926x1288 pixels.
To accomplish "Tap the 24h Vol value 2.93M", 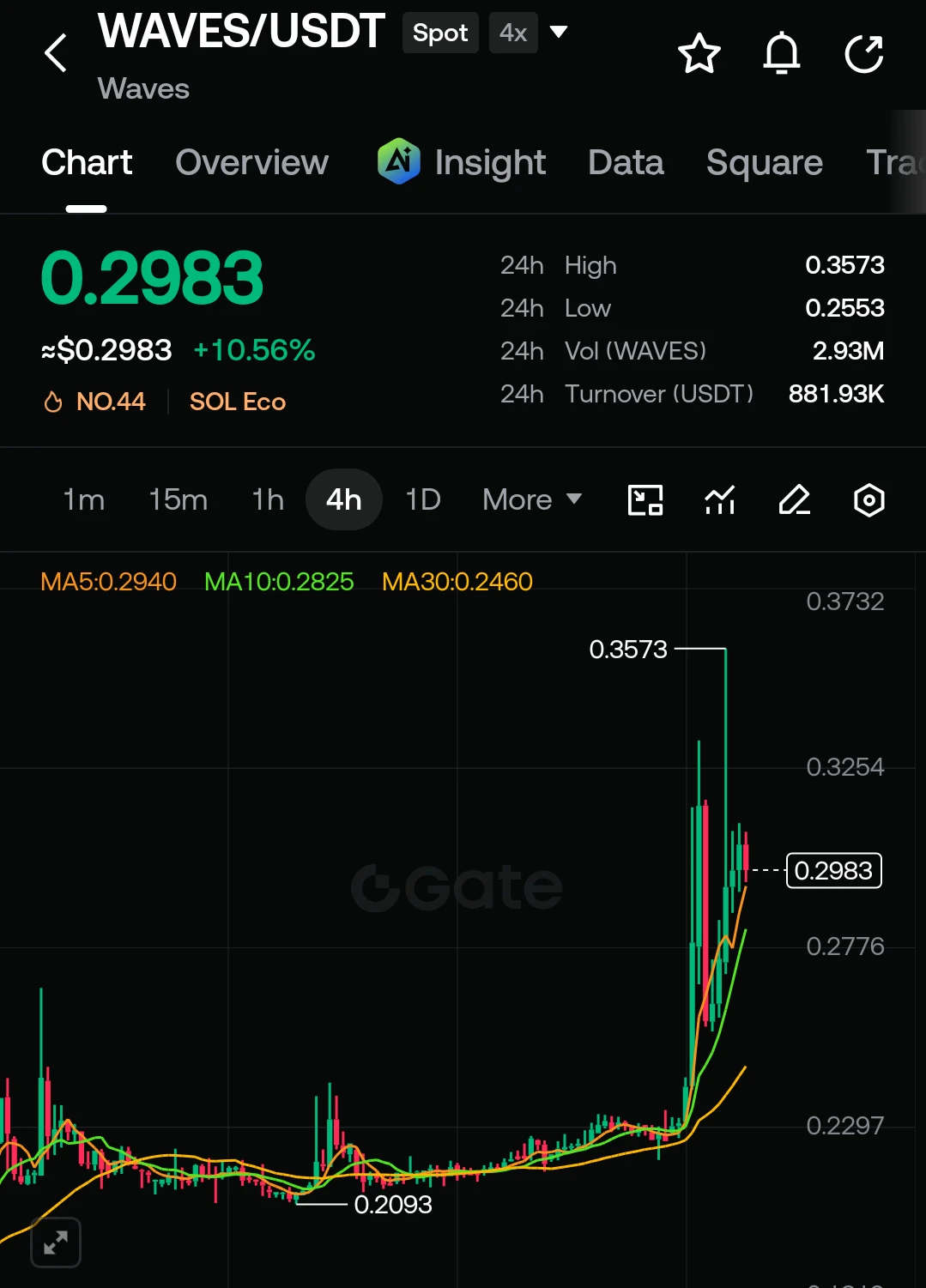I will click(x=848, y=351).
